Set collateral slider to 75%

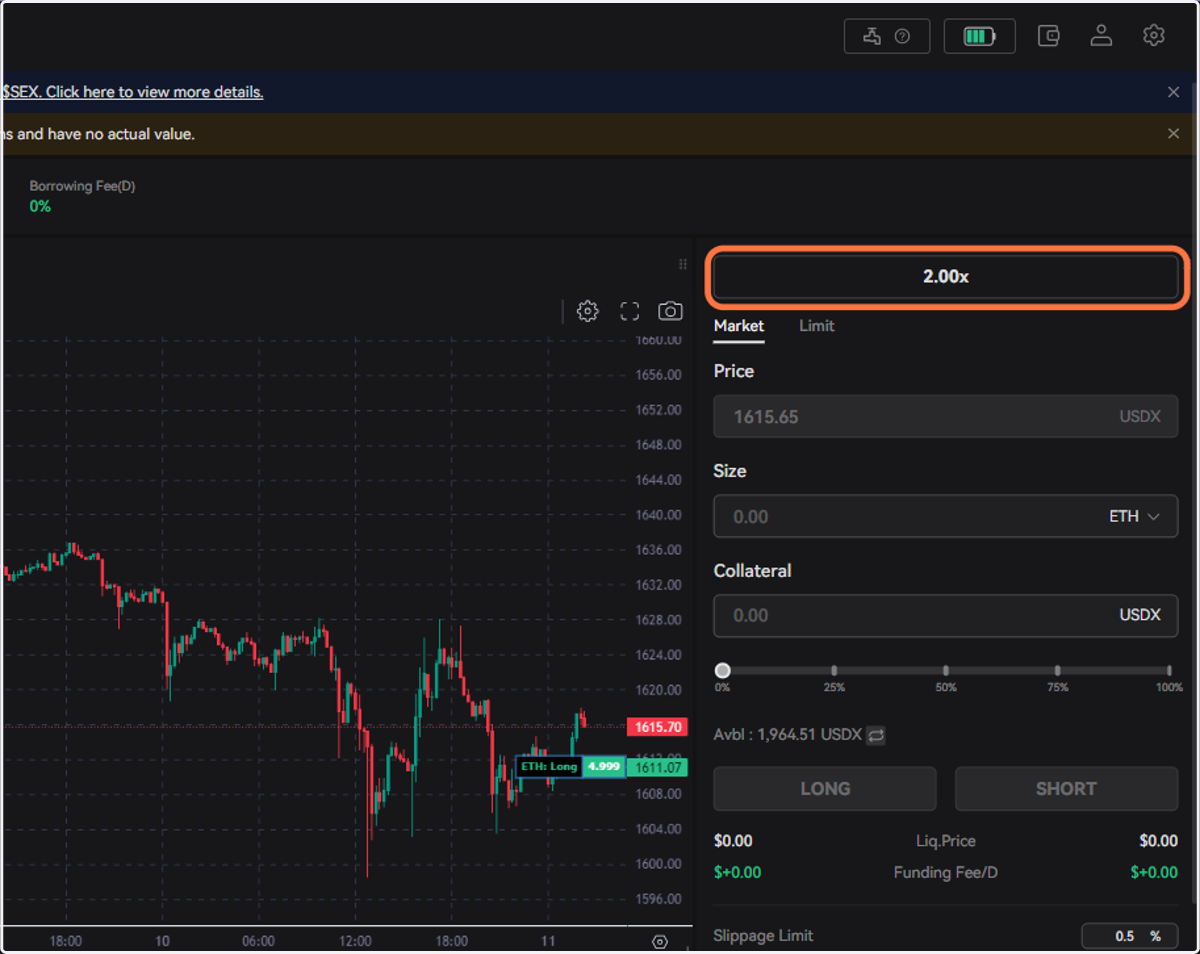pyautogui.click(x=1057, y=671)
